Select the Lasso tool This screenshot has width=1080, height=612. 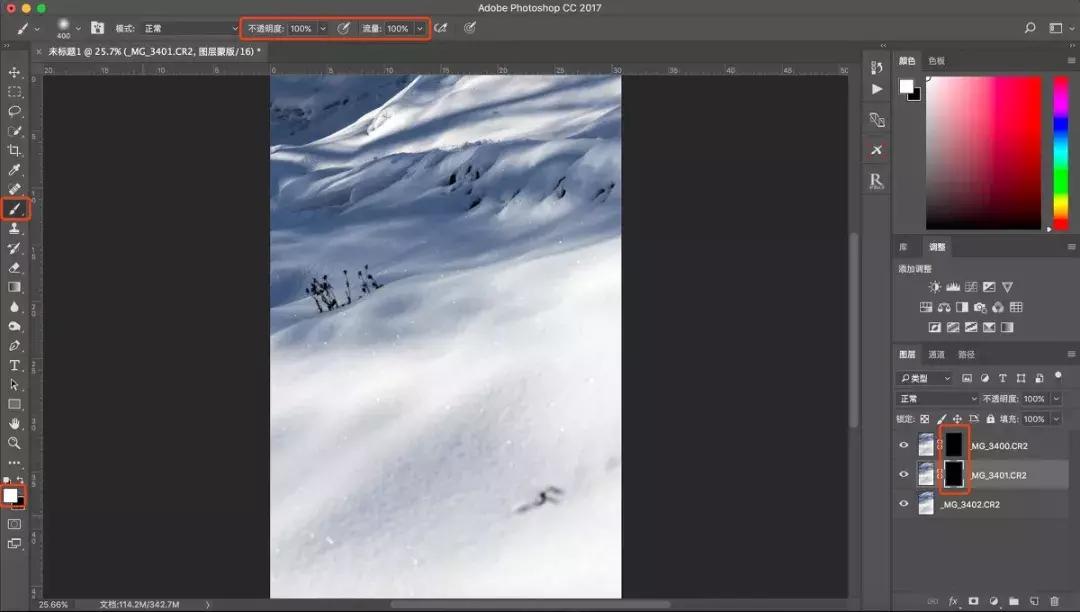pos(14,111)
